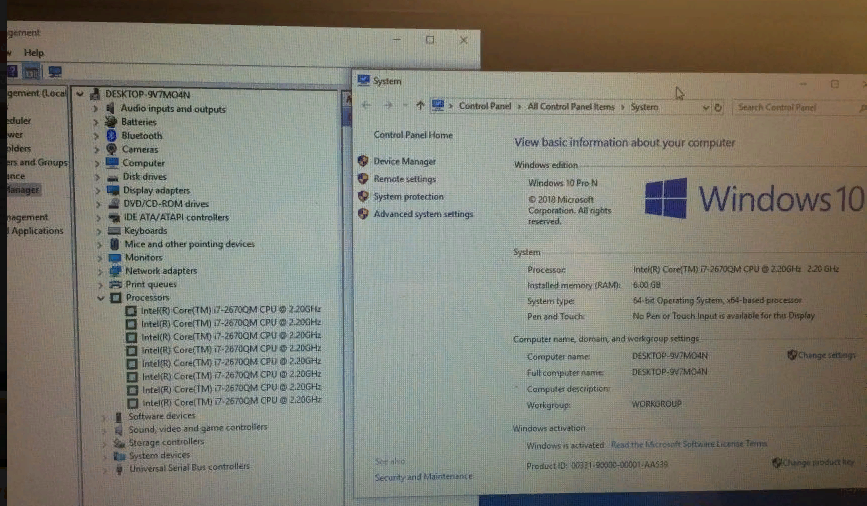This screenshot has width=867, height=506.
Task: Click the Advanced system settings shield icon
Action: click(363, 213)
